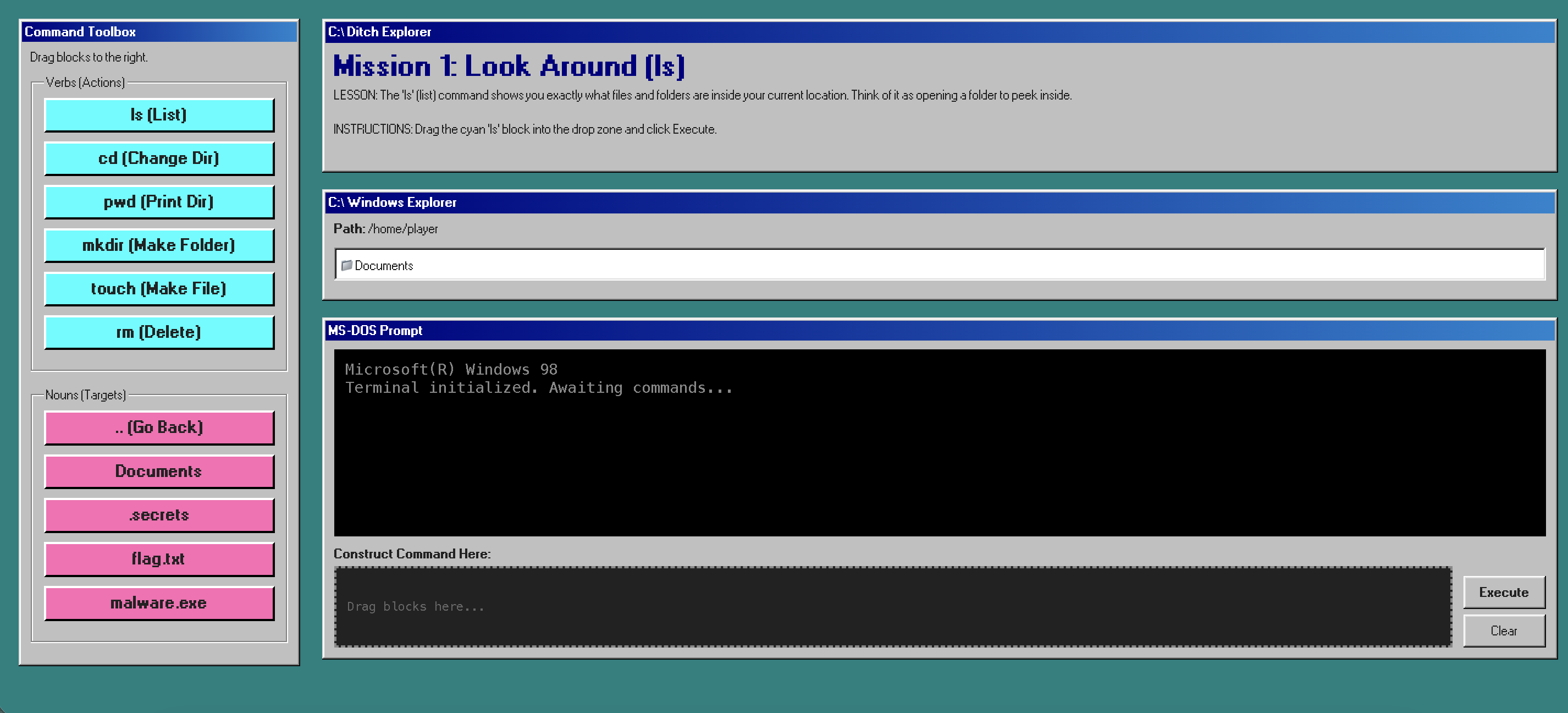The height and width of the screenshot is (713, 1568).
Task: Pick the pwd (Print Dir) block
Action: (x=159, y=201)
